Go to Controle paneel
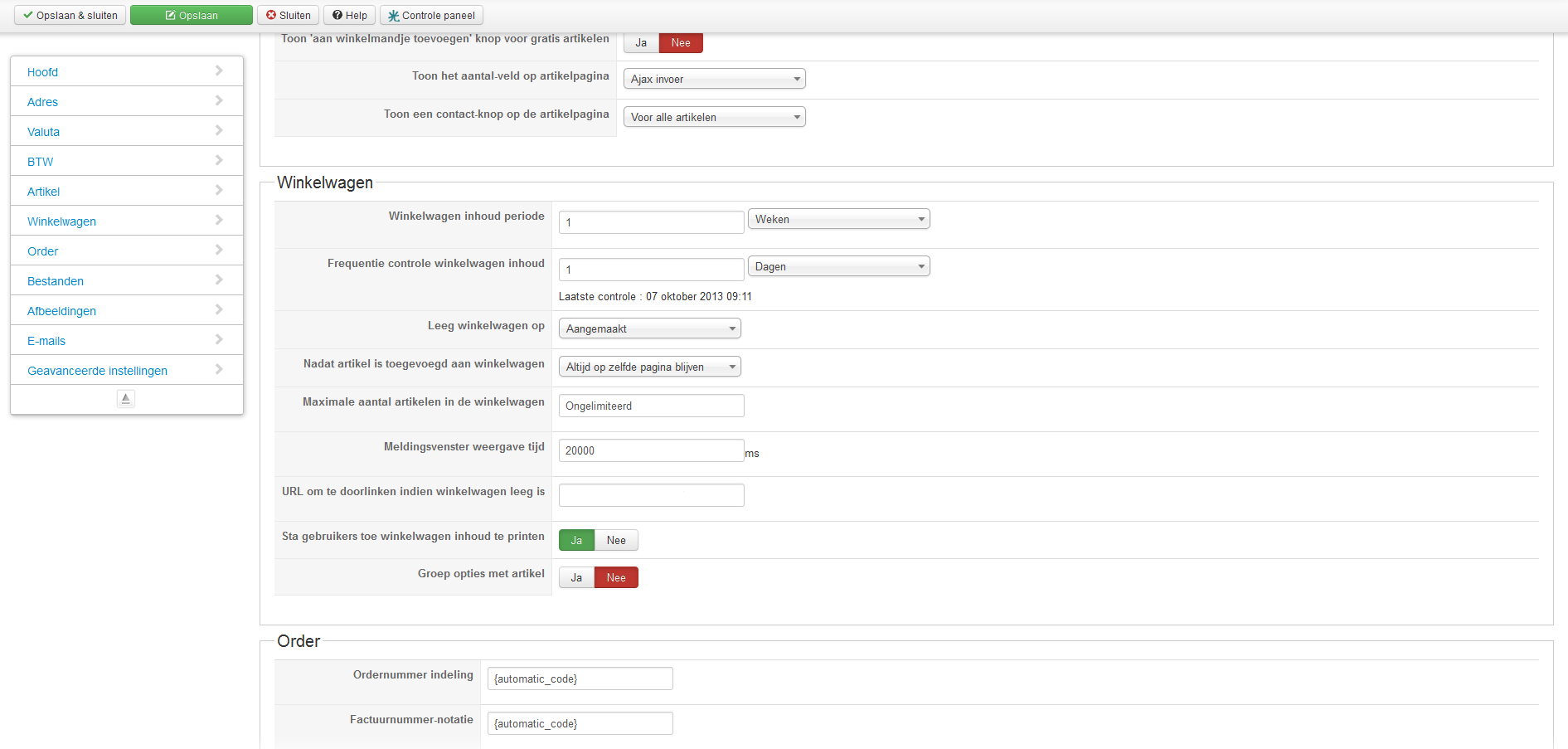1568x749 pixels. 431,15
